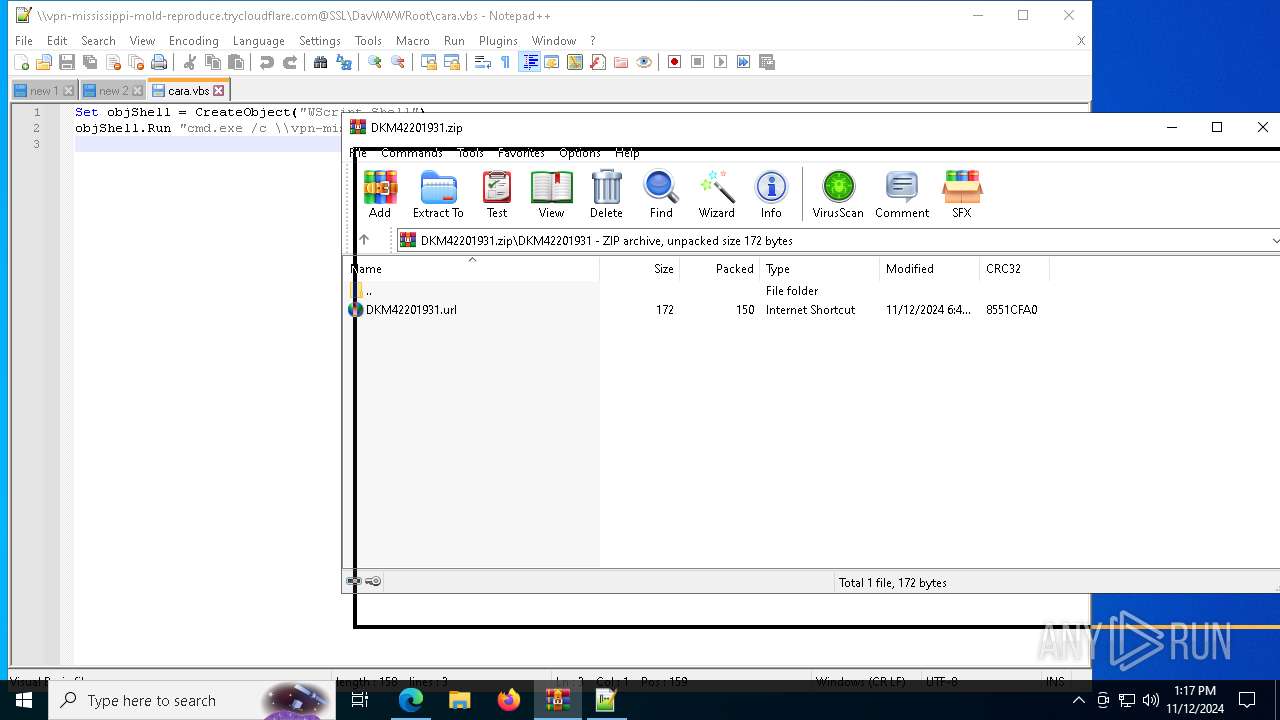Click Find binoculars icon in Notepad++
This screenshot has width=1280, height=720.
coord(321,62)
